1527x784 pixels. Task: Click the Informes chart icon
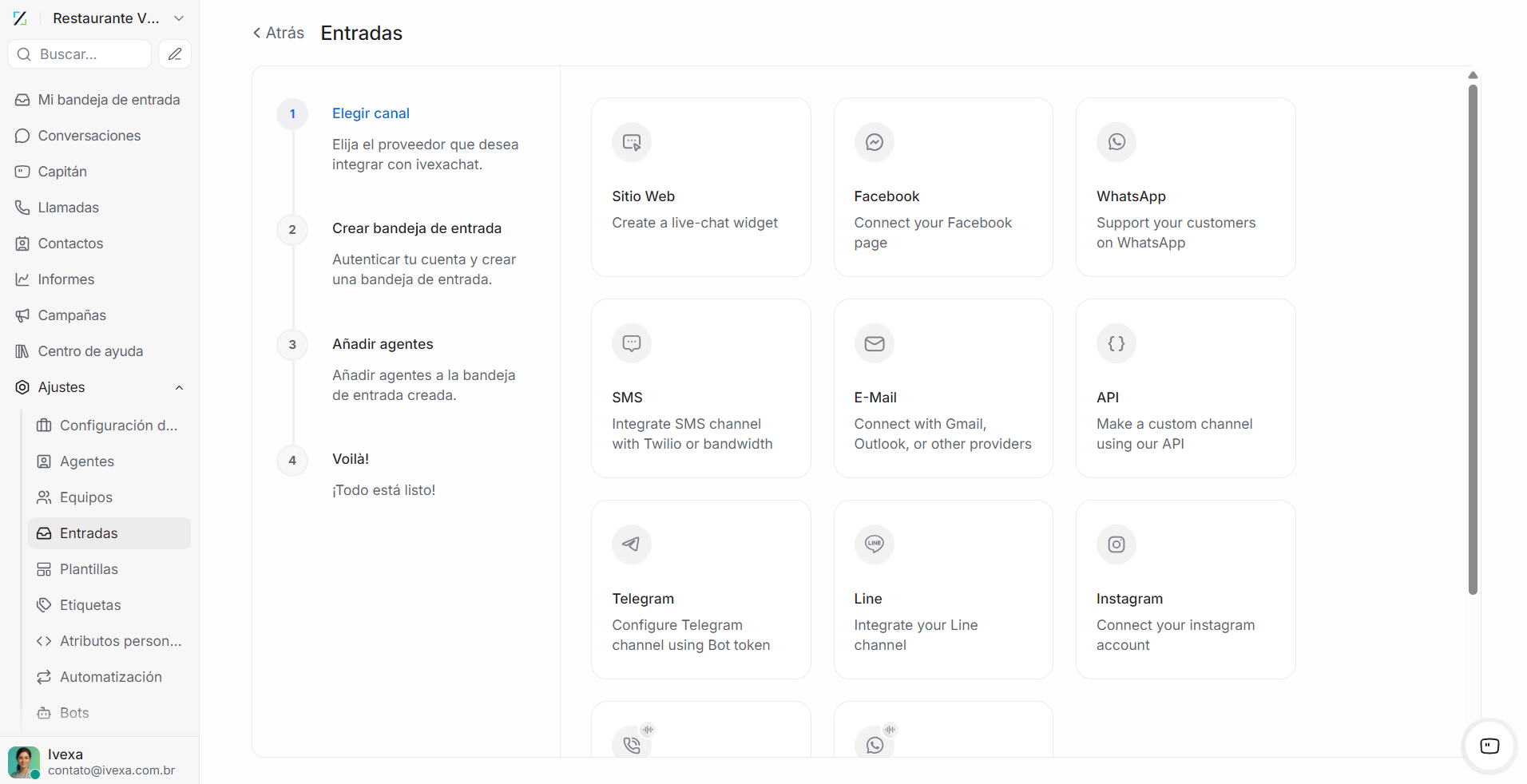tap(22, 279)
